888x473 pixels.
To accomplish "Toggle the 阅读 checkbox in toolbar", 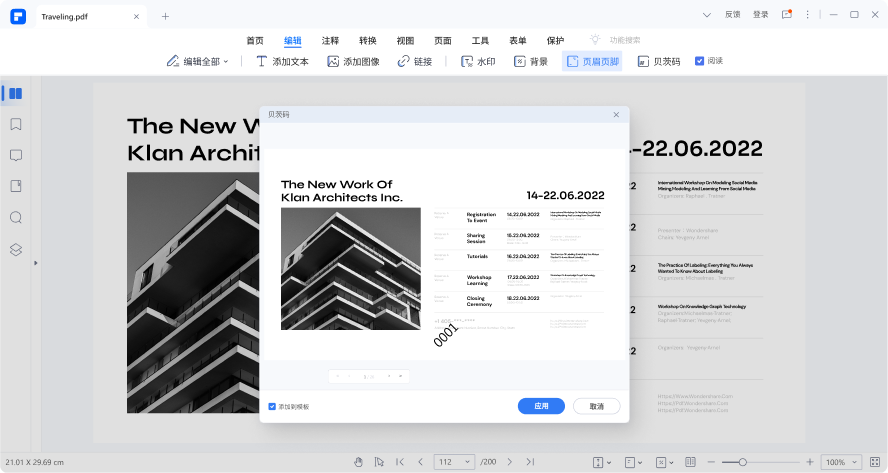I will (x=700, y=61).
